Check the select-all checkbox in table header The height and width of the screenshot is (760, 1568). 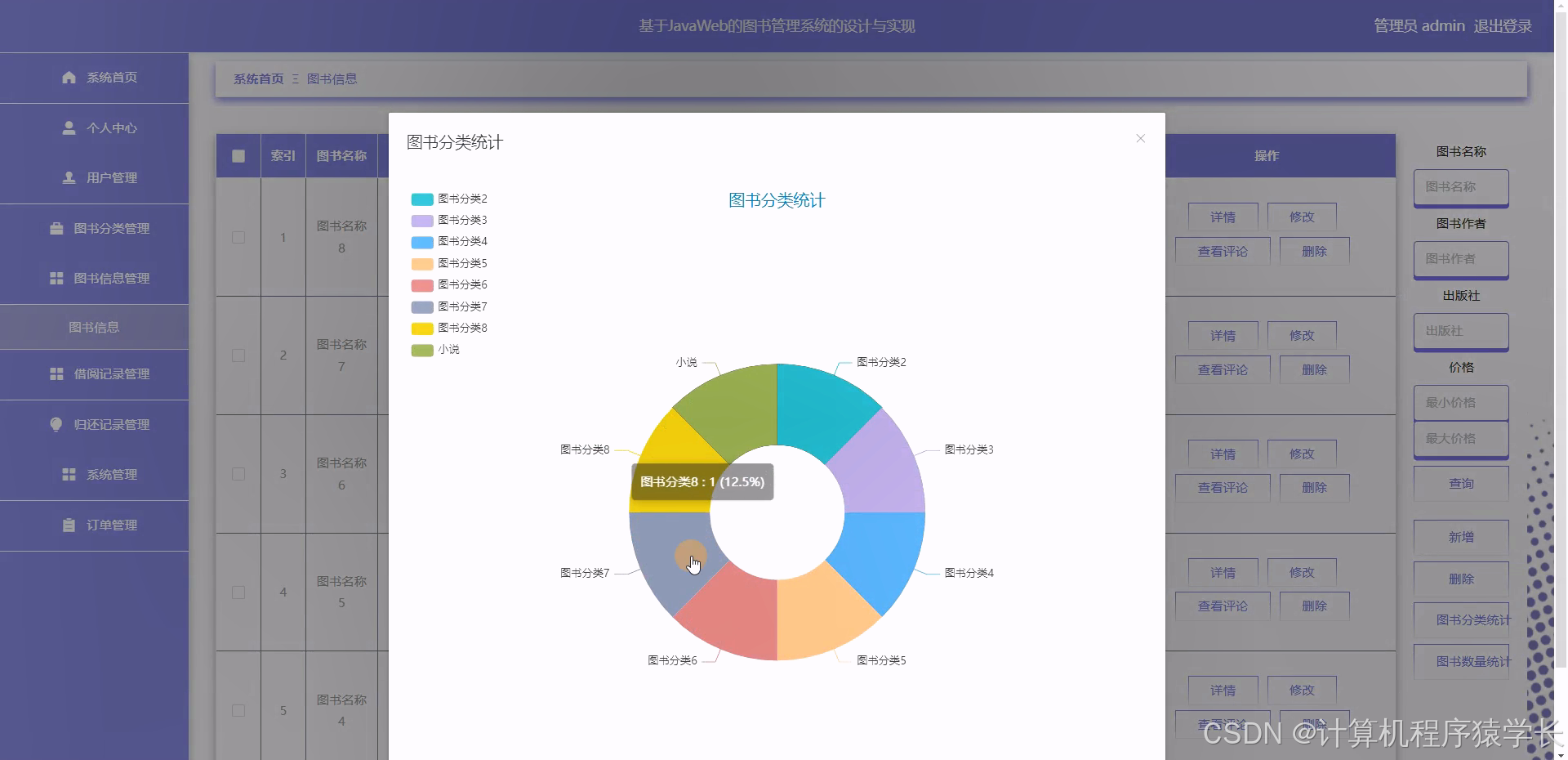coord(238,156)
